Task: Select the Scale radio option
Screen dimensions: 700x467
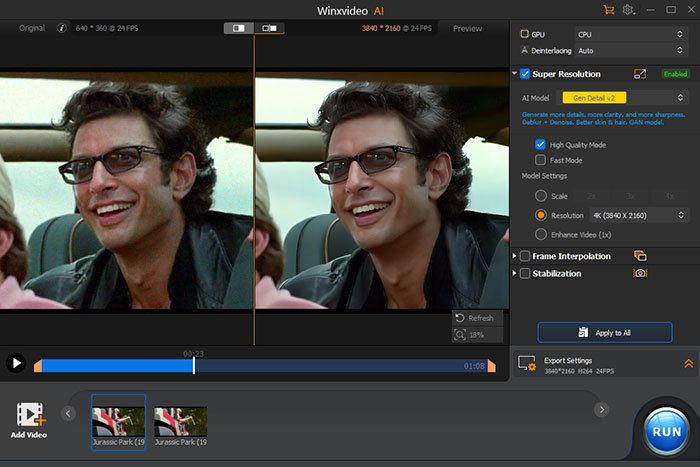Action: 541,196
